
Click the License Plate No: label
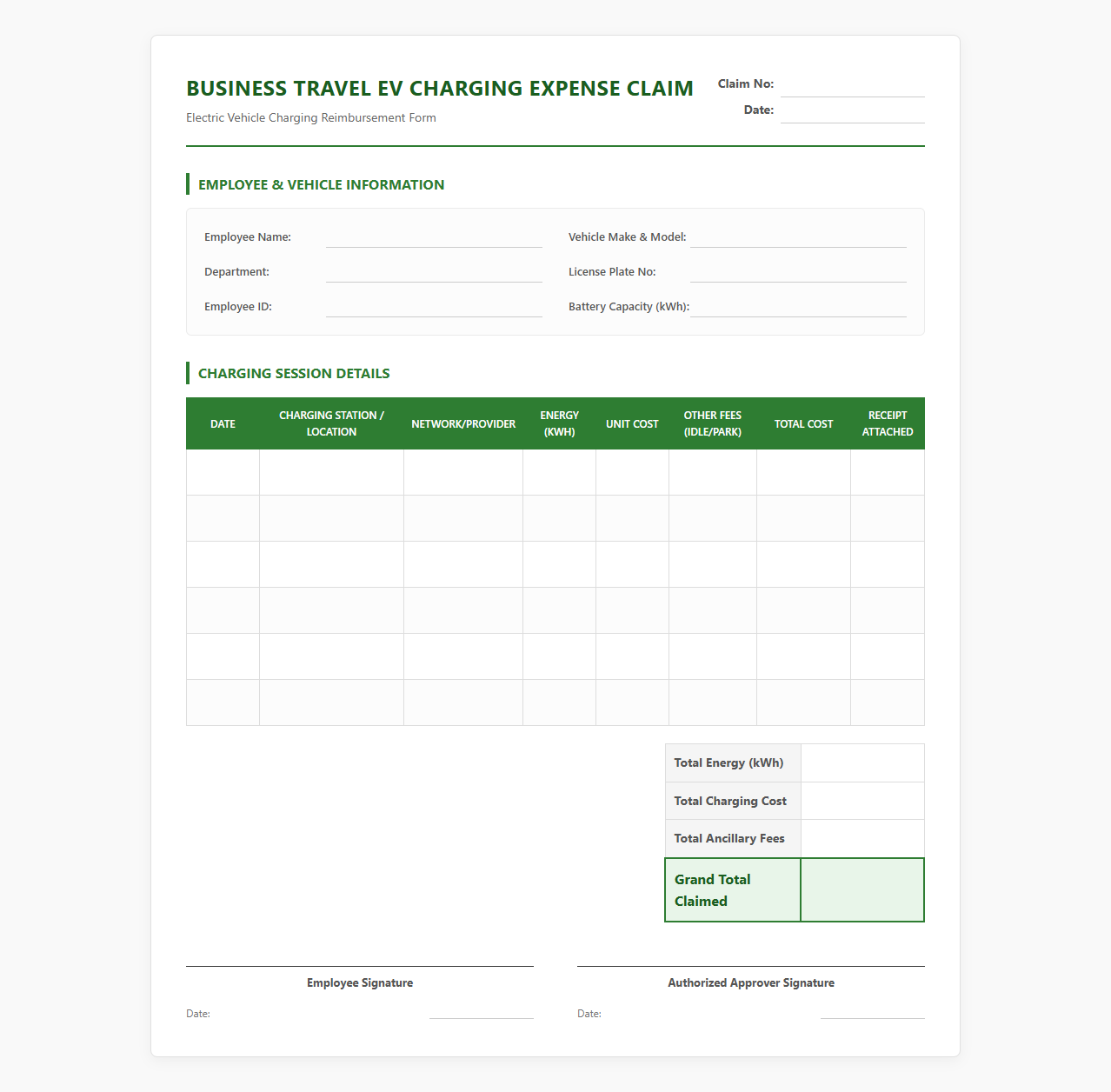click(x=612, y=271)
